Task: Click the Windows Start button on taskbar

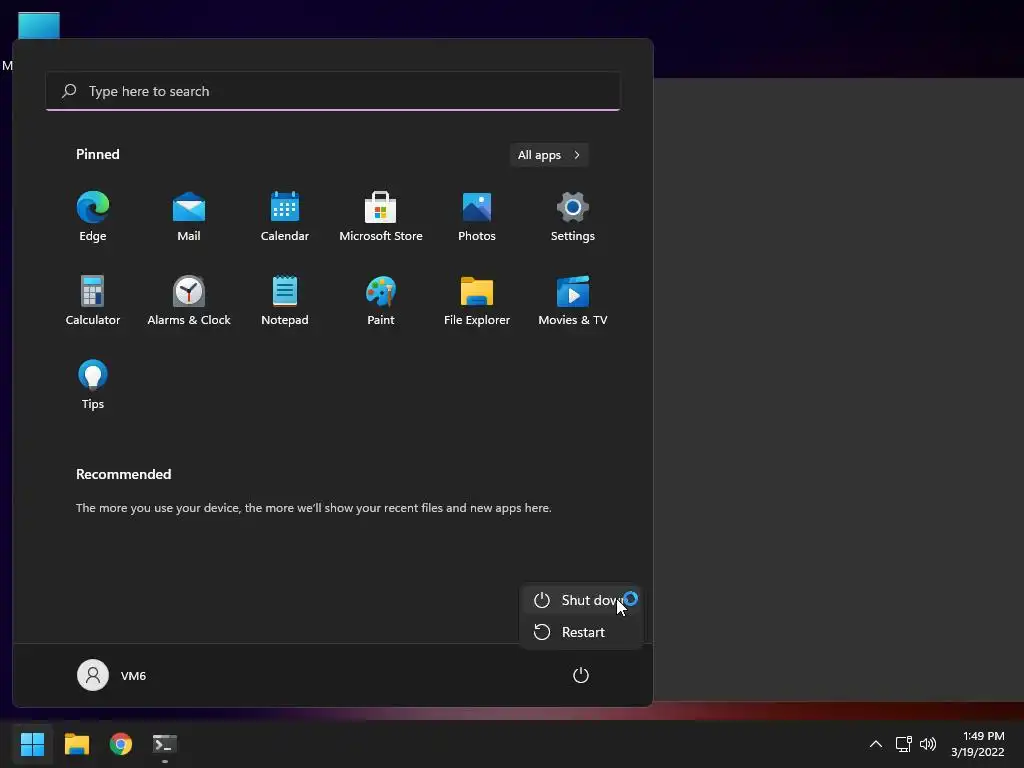Action: tap(32, 744)
